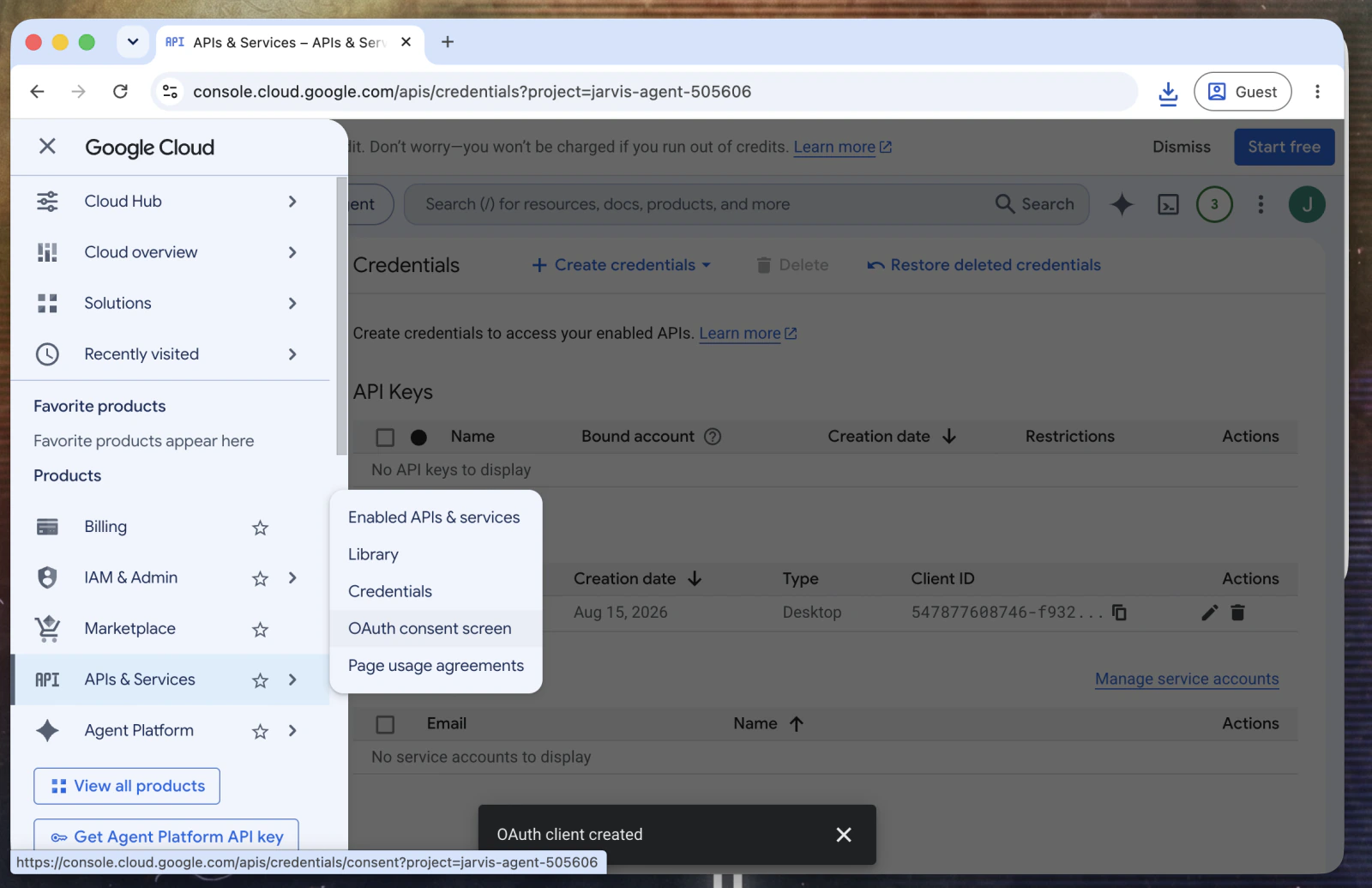This screenshot has height=888, width=1372.
Task: Sort API keys by Creation date
Action: tap(892, 437)
